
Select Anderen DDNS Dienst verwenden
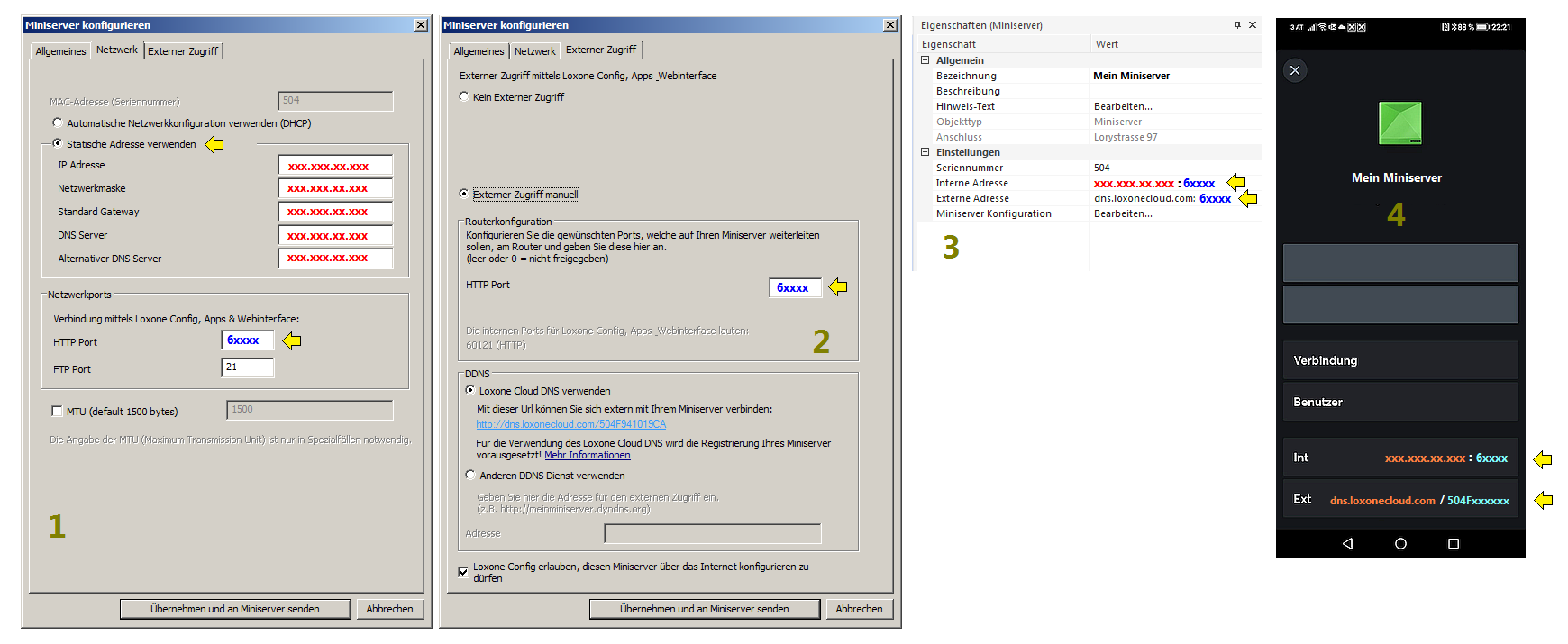click(x=470, y=475)
